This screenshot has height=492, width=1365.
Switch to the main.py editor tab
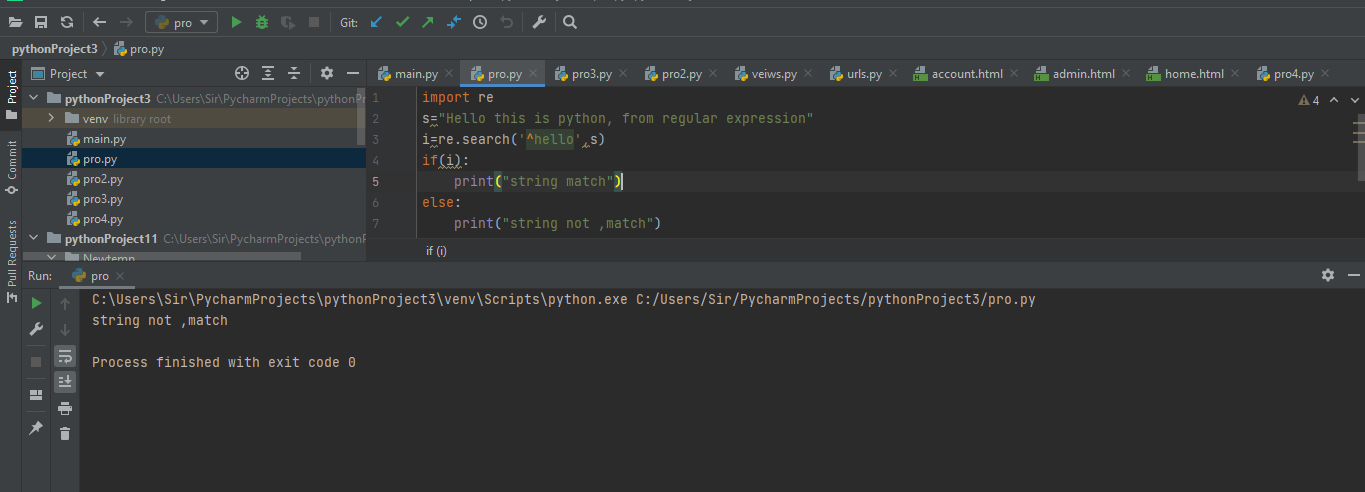pos(415,74)
